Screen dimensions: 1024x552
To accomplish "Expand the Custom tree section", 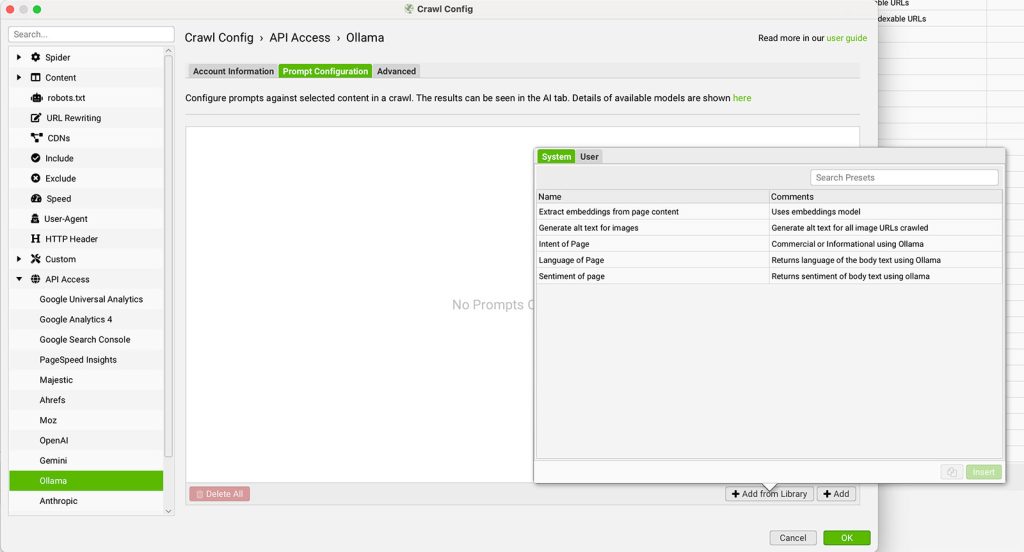I will coord(19,259).
